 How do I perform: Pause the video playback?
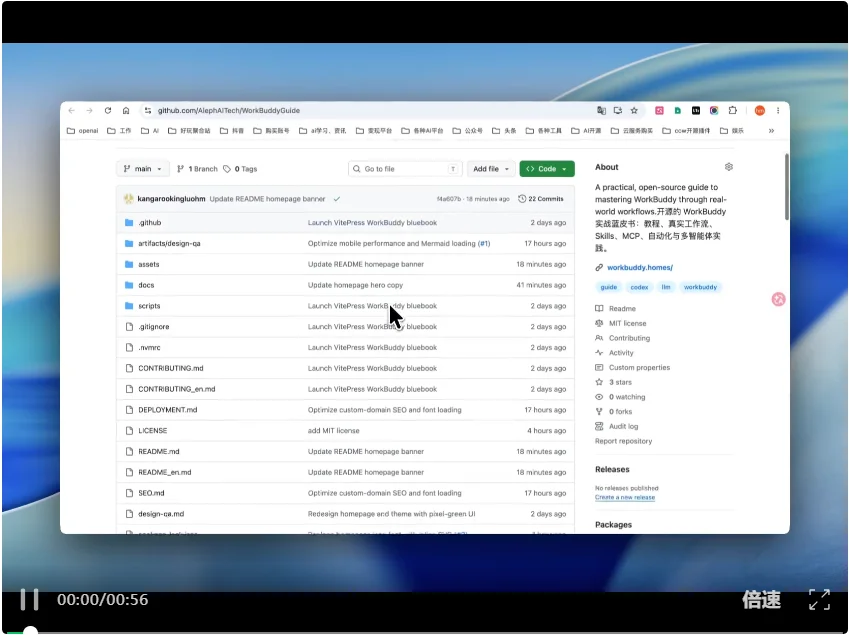[x=29, y=599]
